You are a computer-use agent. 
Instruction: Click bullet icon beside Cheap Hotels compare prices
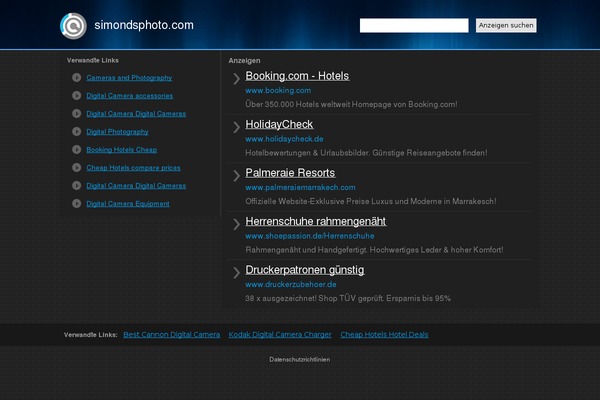[x=77, y=168]
